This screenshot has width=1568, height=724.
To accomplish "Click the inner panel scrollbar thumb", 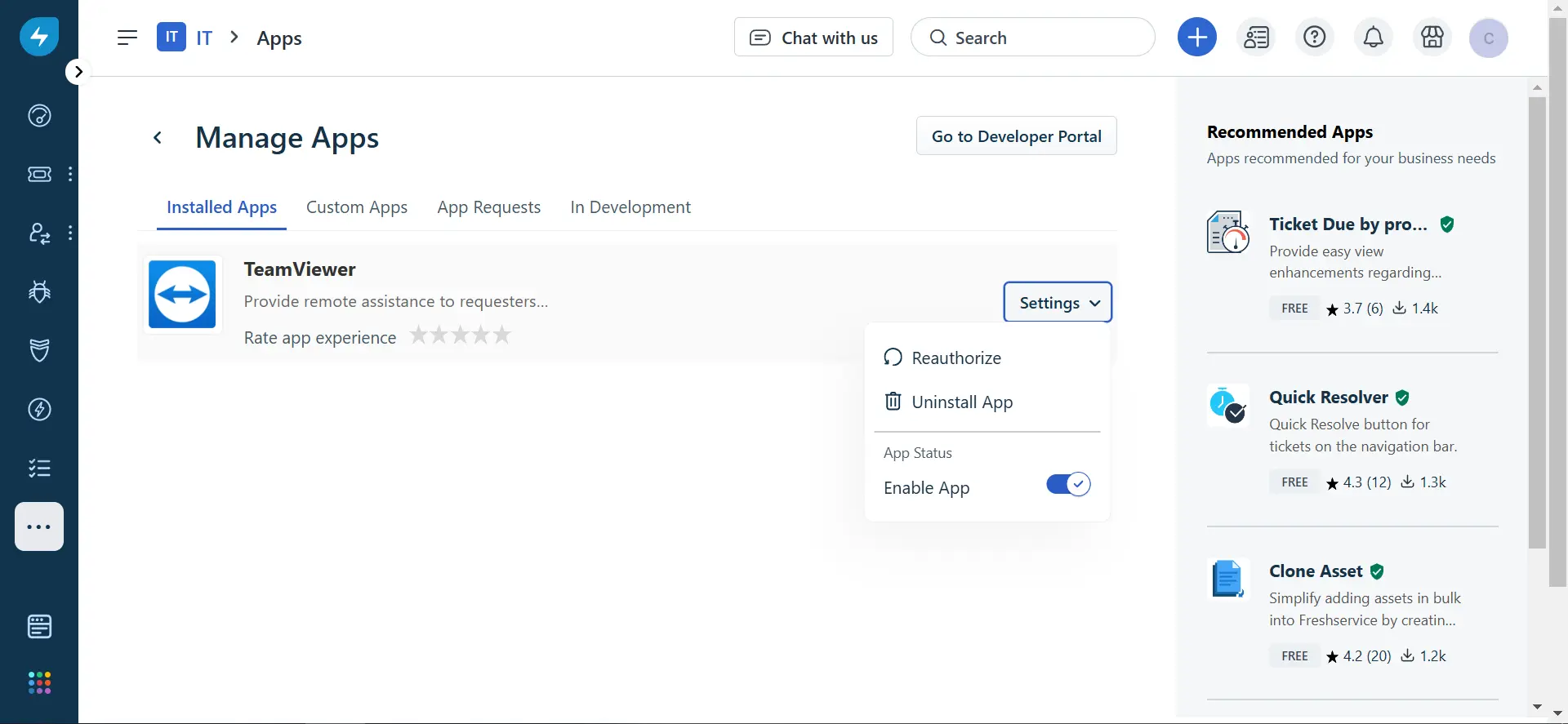I will click(1537, 323).
